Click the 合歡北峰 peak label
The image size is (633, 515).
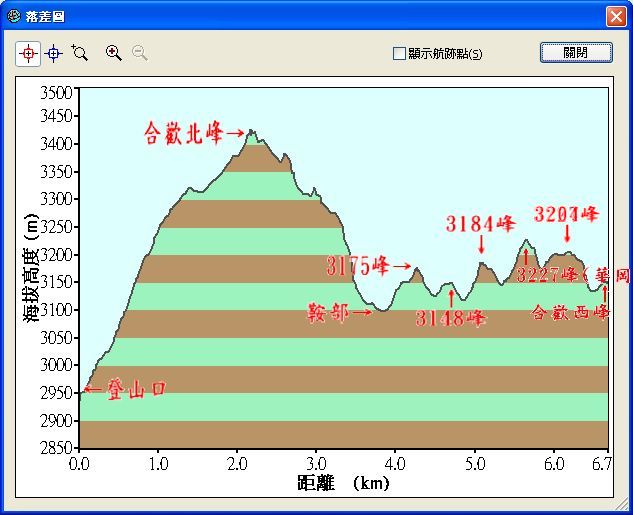(186, 133)
